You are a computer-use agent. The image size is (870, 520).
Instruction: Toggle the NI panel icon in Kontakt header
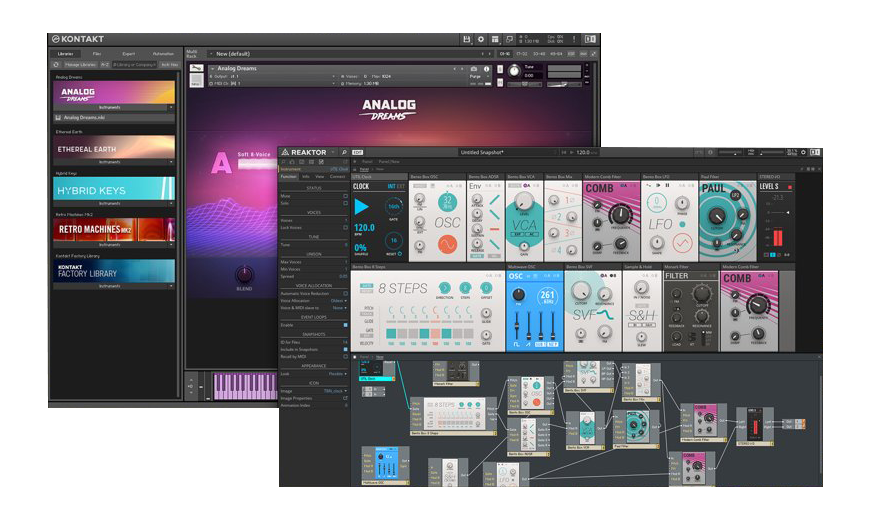590,39
